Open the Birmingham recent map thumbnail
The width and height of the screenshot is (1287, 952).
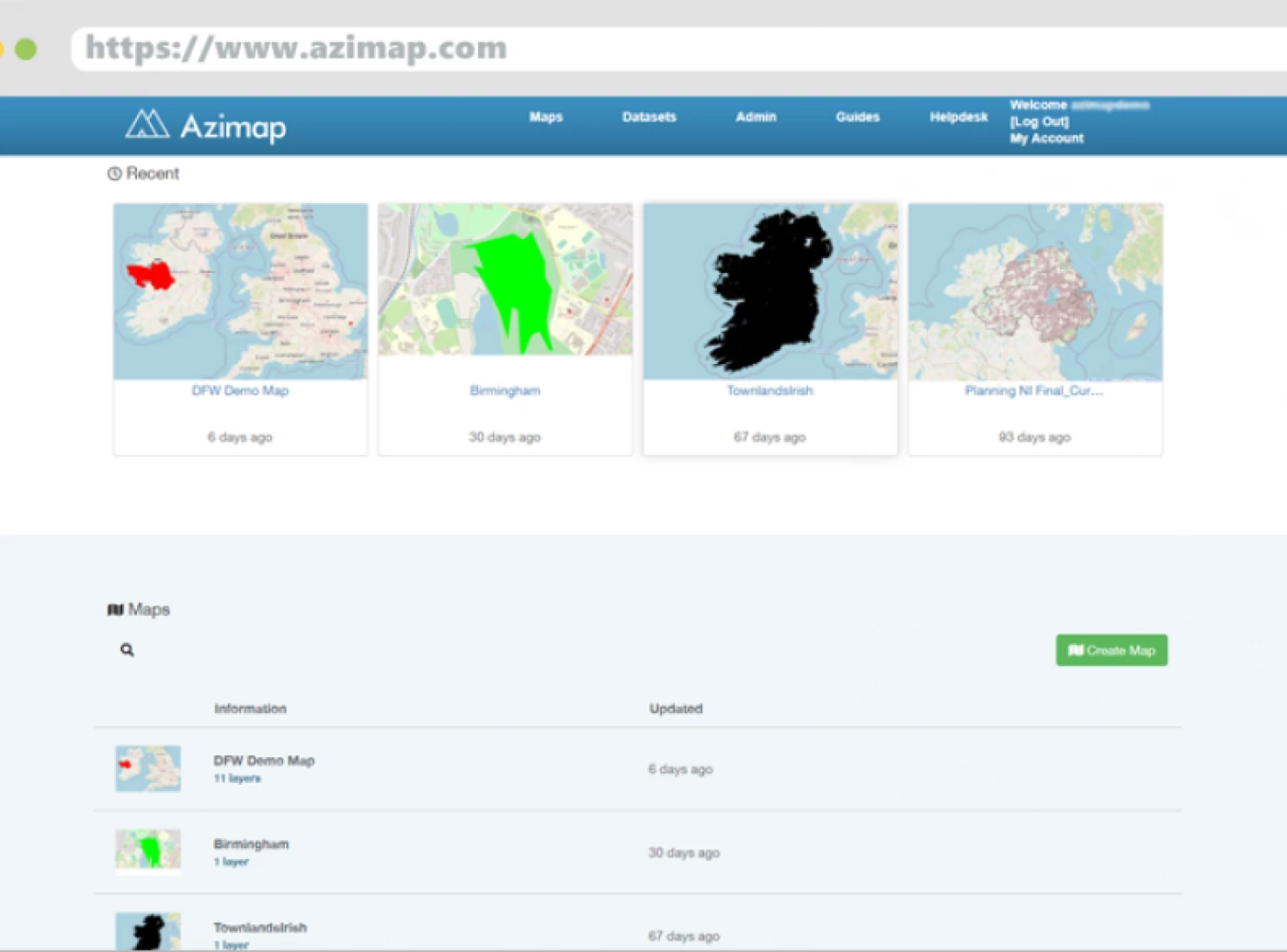[x=505, y=279]
